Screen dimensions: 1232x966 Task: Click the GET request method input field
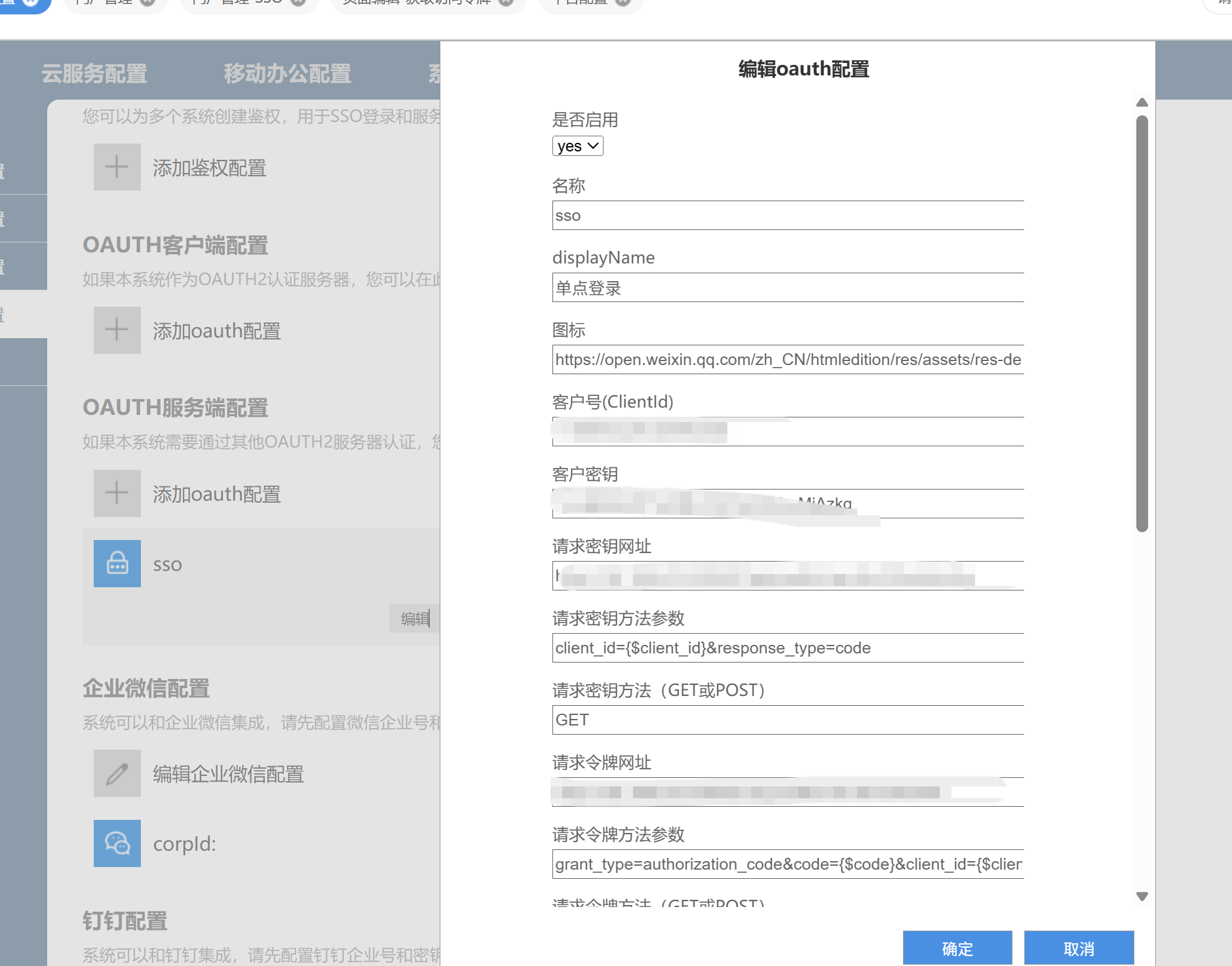tap(788, 720)
